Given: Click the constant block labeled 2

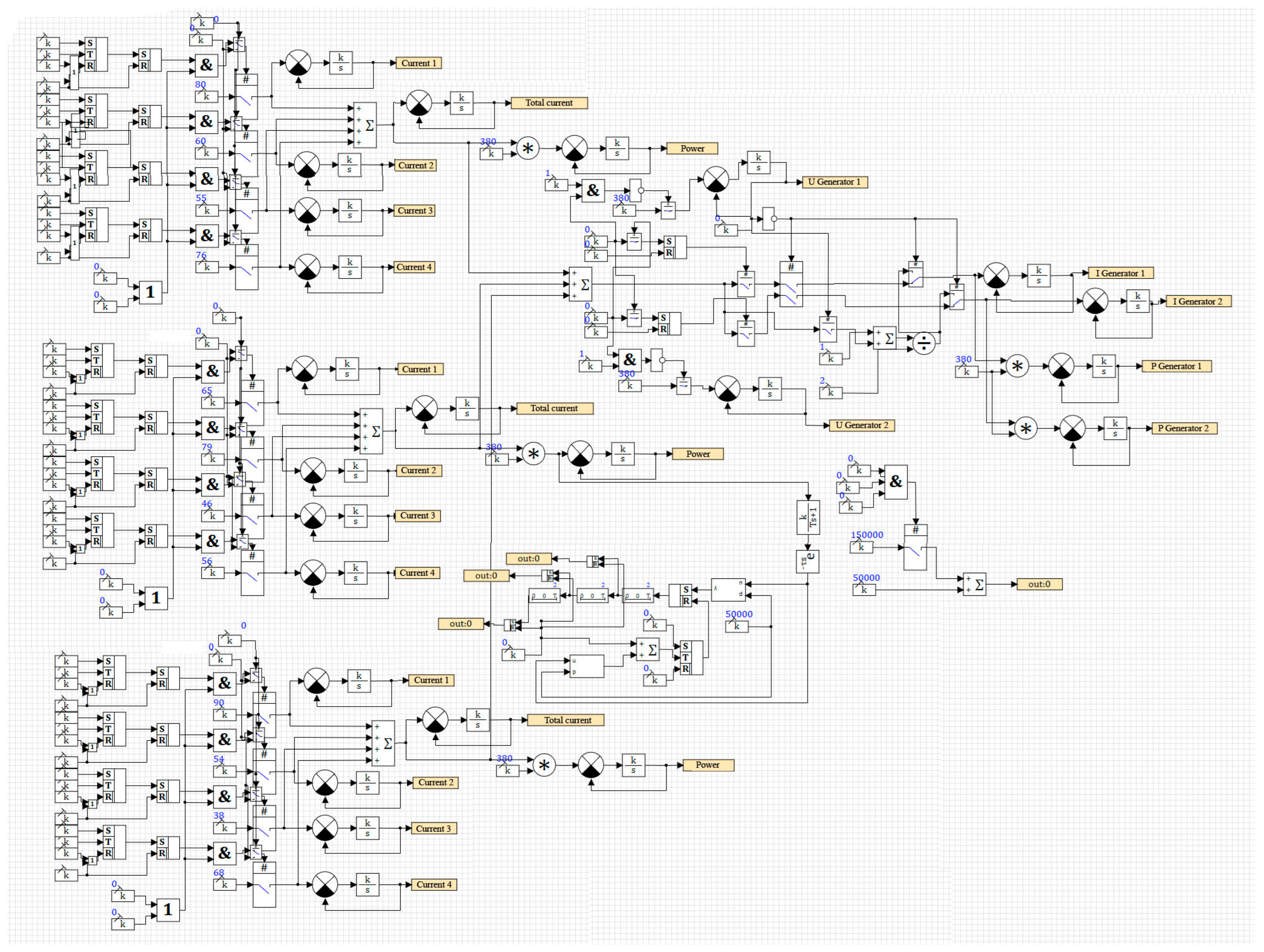Looking at the screenshot, I should [x=830, y=393].
